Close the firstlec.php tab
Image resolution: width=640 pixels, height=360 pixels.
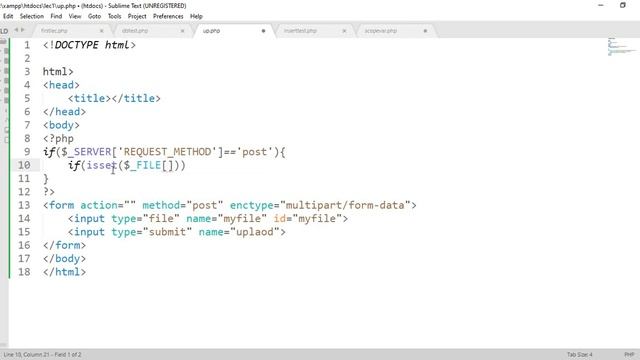click(x=101, y=31)
